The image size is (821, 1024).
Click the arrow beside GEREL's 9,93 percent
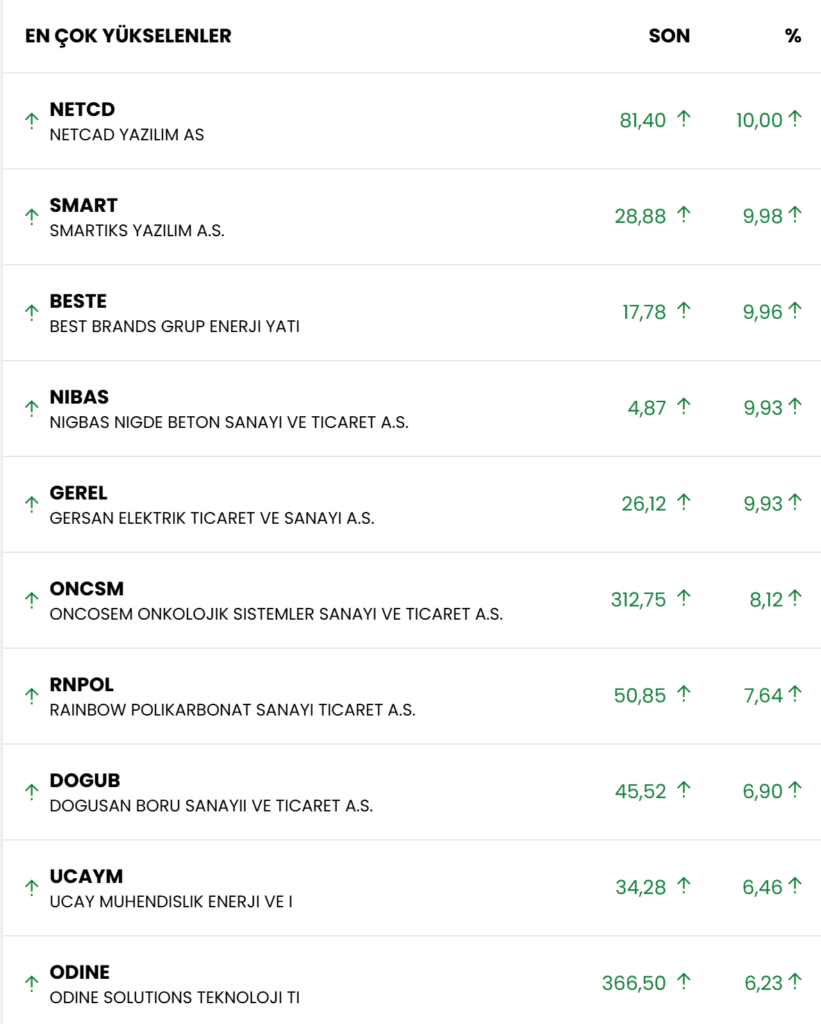point(795,503)
